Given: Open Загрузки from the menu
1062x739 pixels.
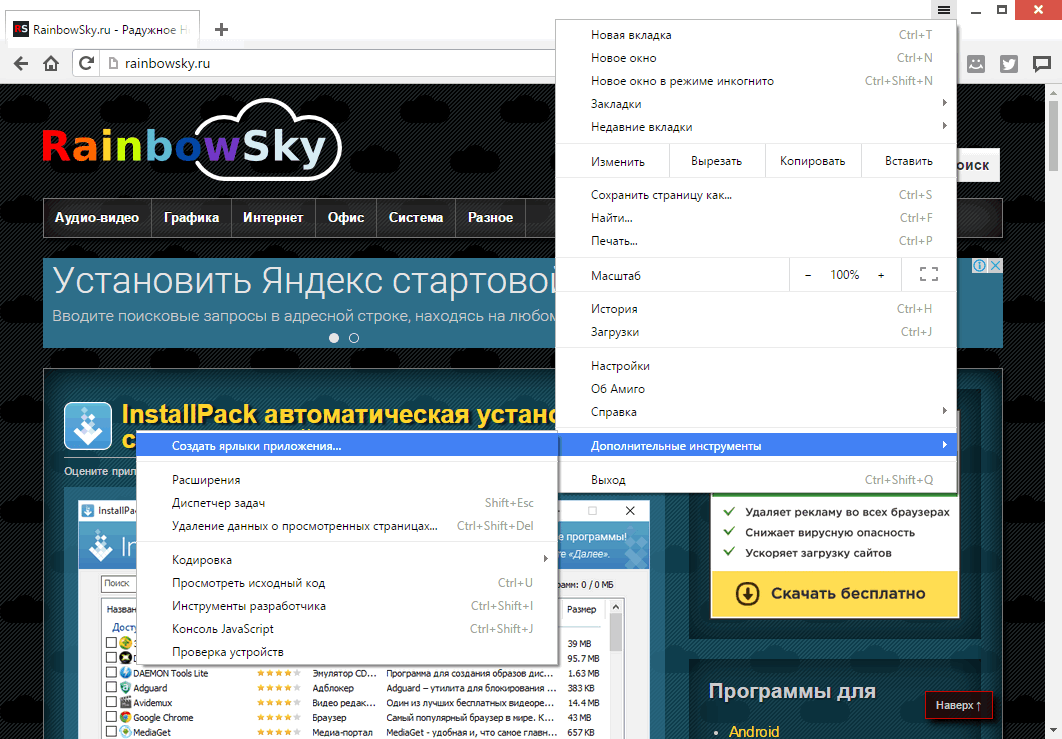Looking at the screenshot, I should (756, 332).
